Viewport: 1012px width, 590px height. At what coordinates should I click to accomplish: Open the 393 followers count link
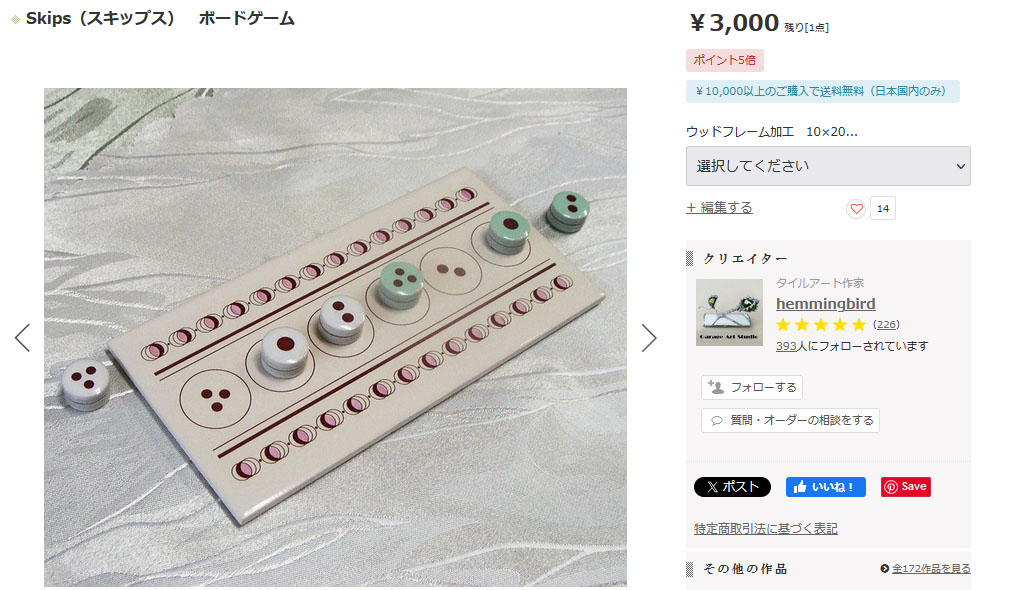(x=786, y=346)
